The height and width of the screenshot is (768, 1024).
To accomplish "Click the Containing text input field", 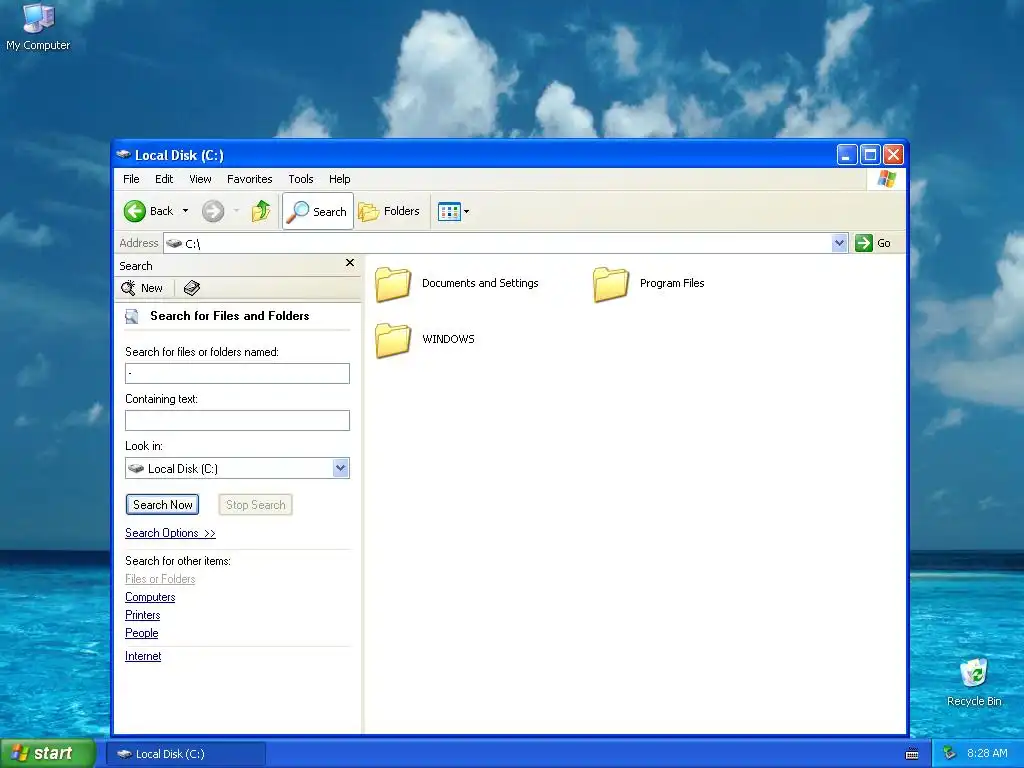I will [237, 421].
